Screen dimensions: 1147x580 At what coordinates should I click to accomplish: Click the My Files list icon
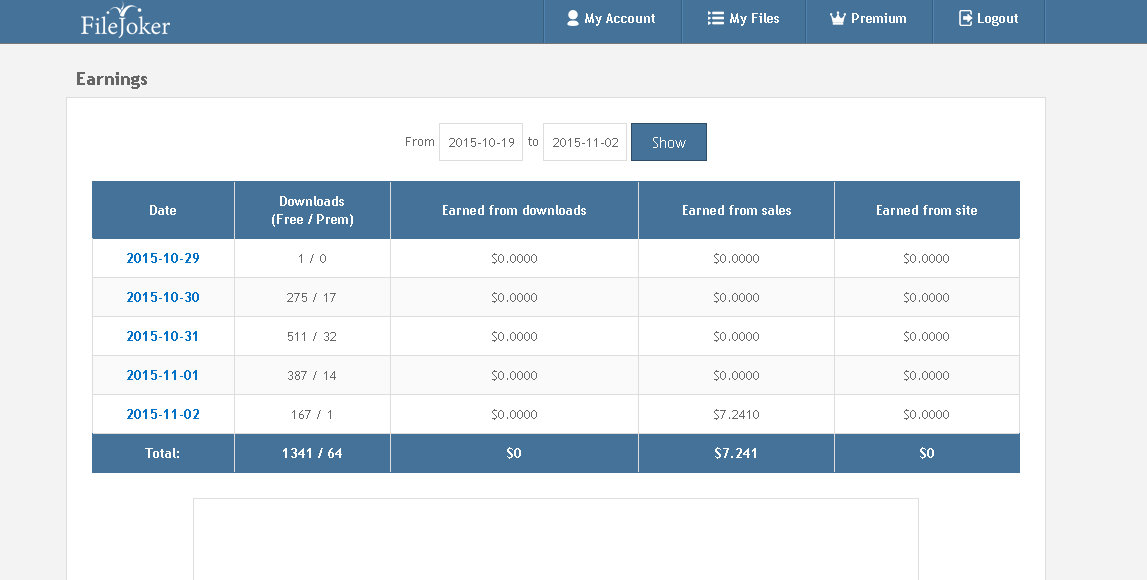pyautogui.click(x=715, y=18)
